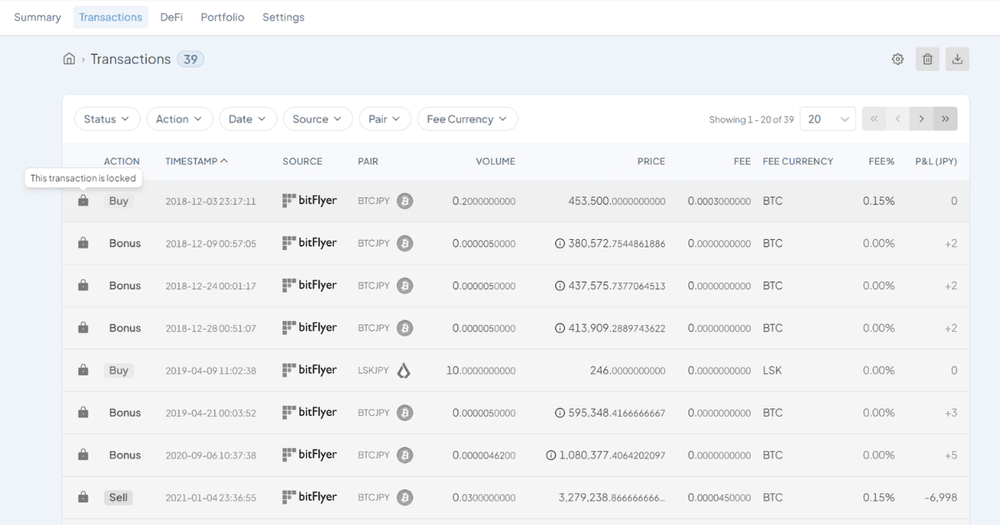Jump to the last page
Image resolution: width=1000 pixels, height=525 pixels.
(x=945, y=119)
